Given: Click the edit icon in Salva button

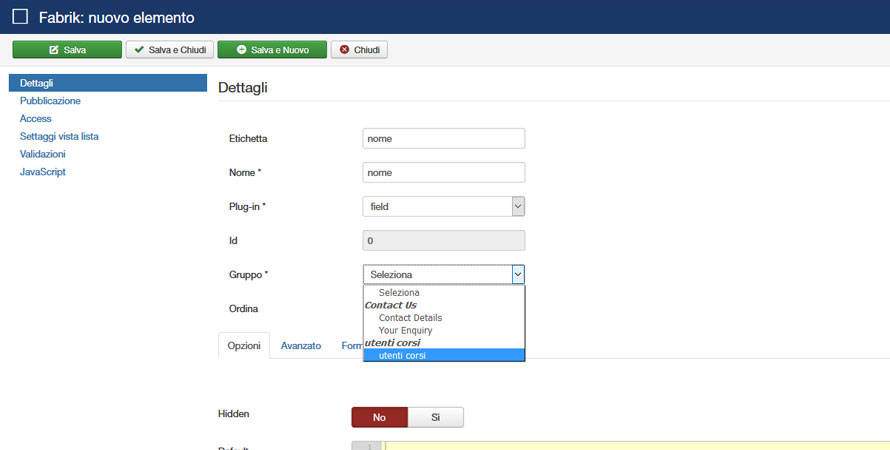Looking at the screenshot, I should (x=54, y=49).
